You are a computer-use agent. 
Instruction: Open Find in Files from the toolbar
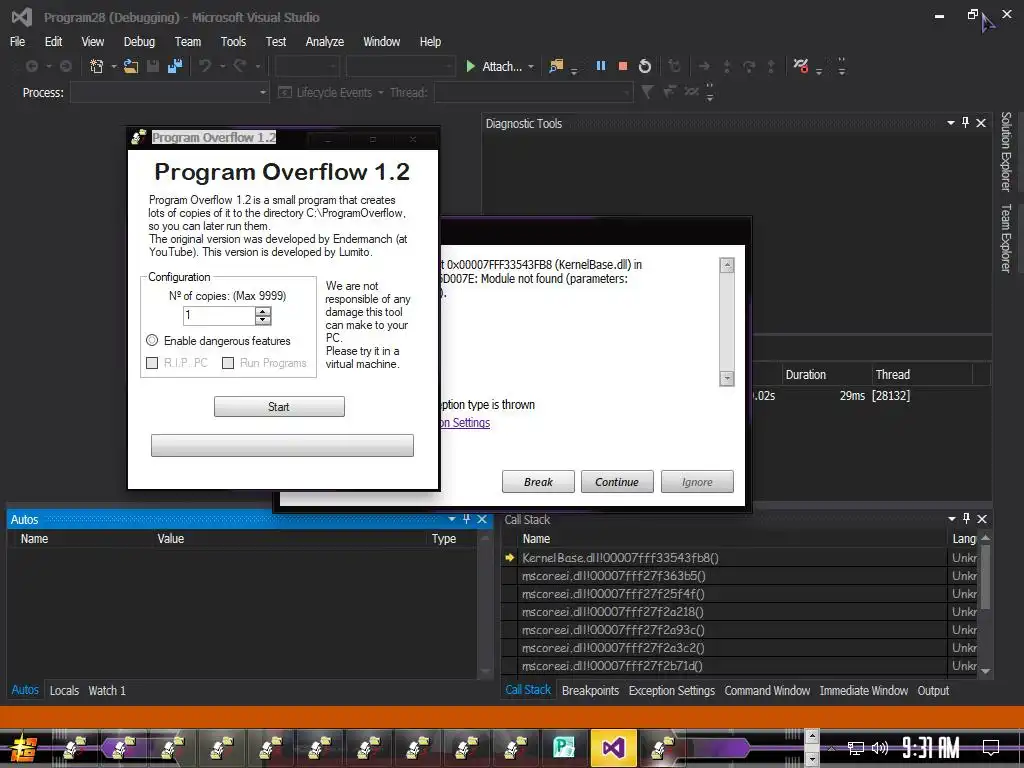coord(556,66)
